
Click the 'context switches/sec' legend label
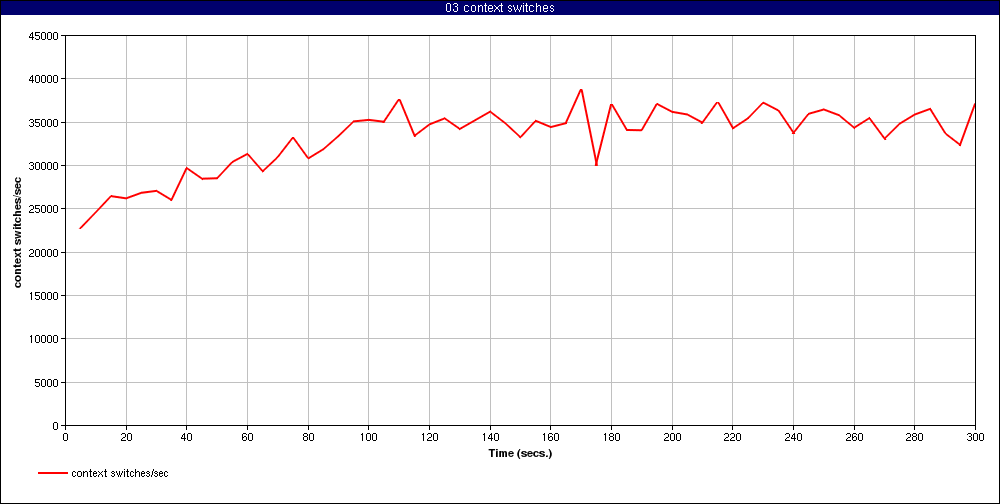click(120, 473)
